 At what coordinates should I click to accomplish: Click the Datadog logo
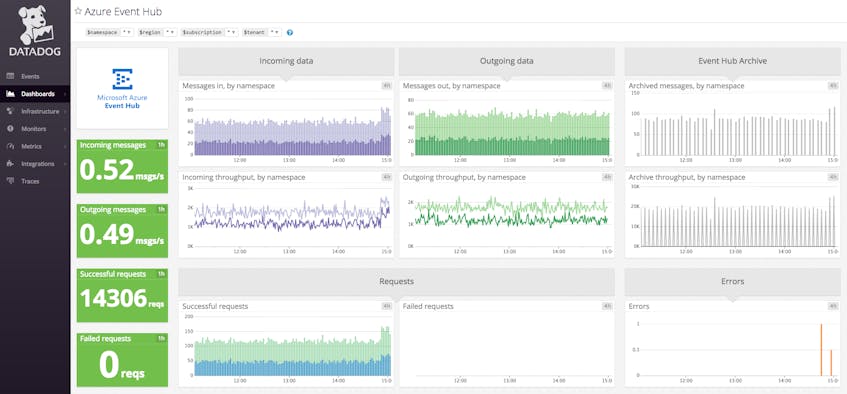click(35, 30)
